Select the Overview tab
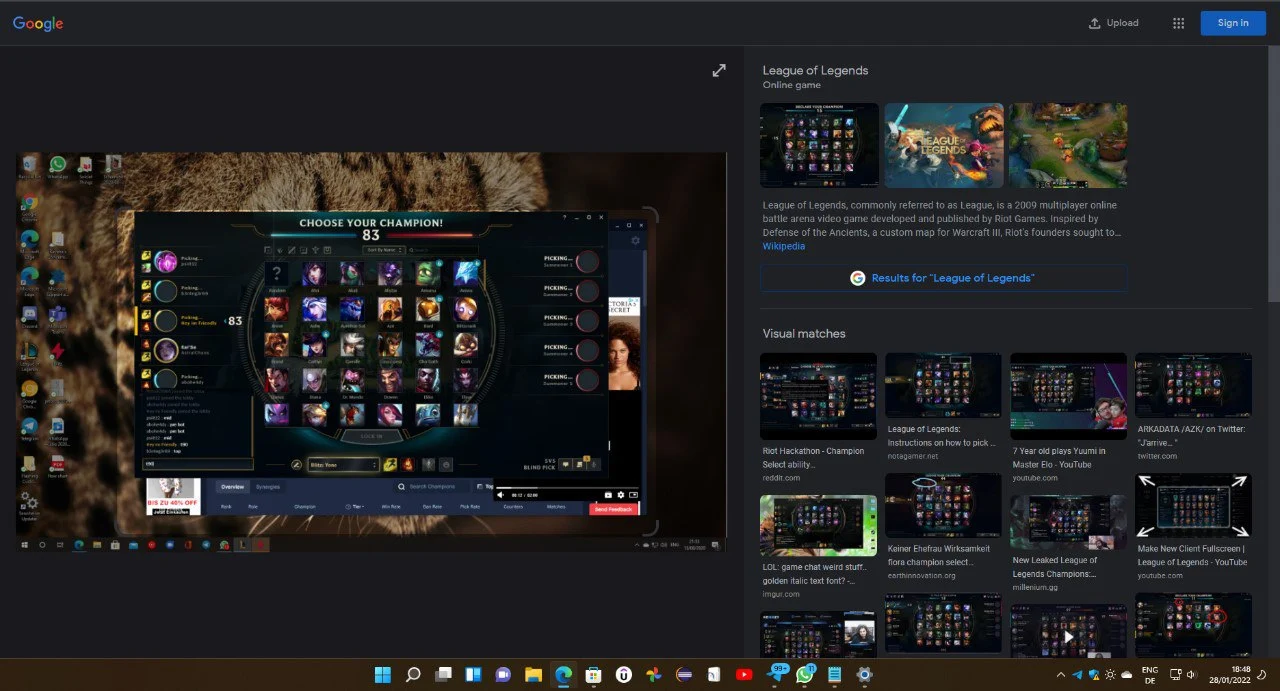Viewport: 1280px width, 691px height. pos(232,487)
